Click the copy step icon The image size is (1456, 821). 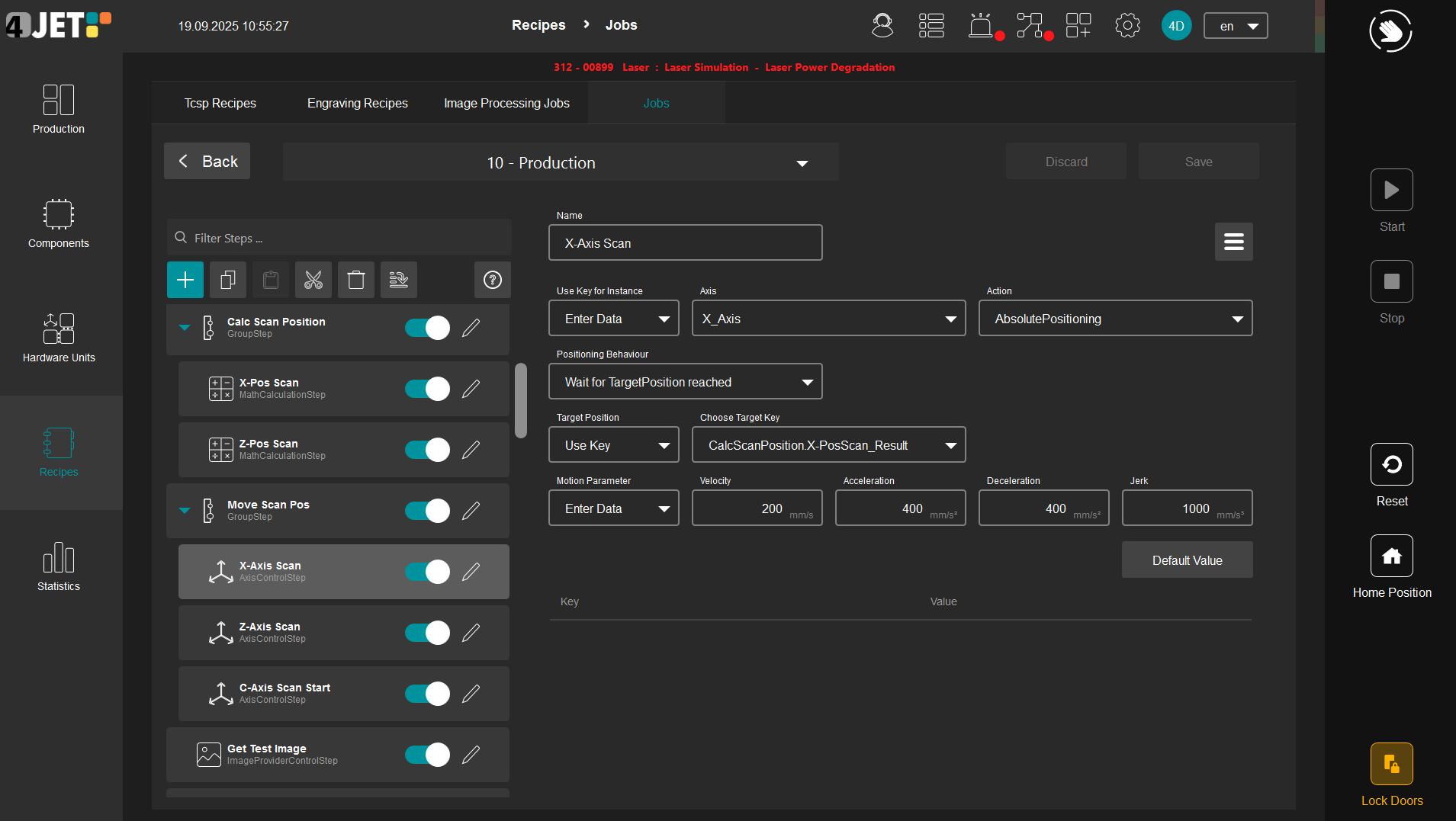[227, 280]
